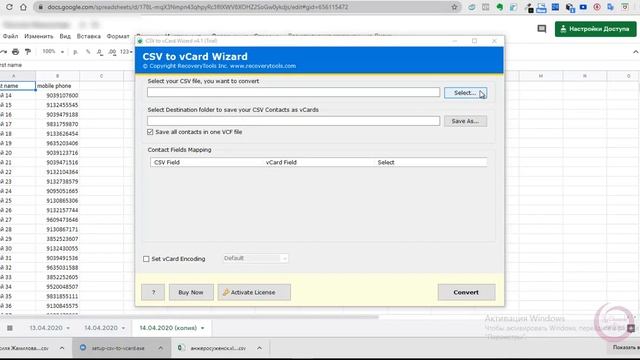640x360 pixels.
Task: Click the horizontal scrollbar in Sheets
Action: point(190,317)
